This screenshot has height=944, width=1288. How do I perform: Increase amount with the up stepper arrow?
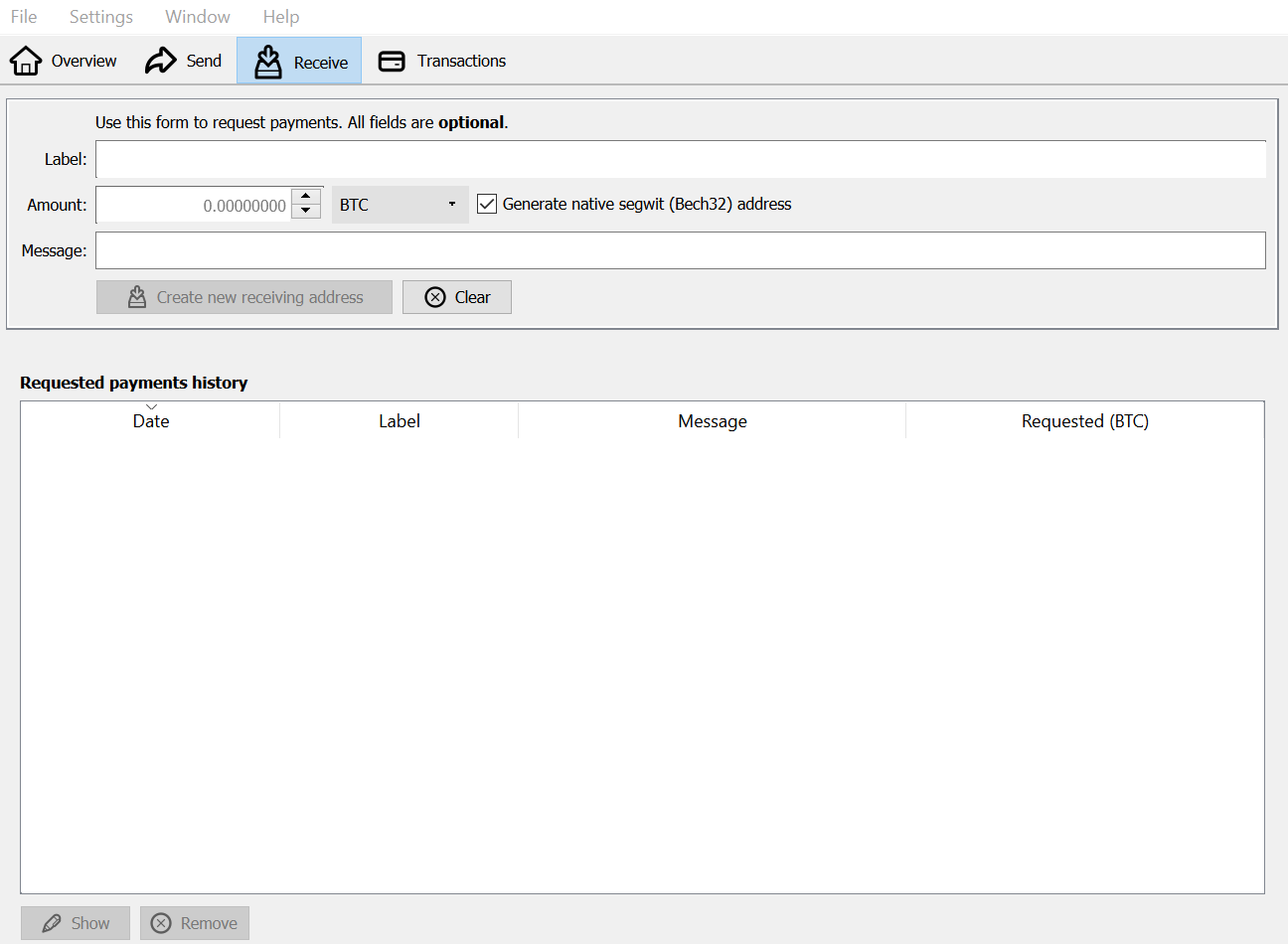306,196
